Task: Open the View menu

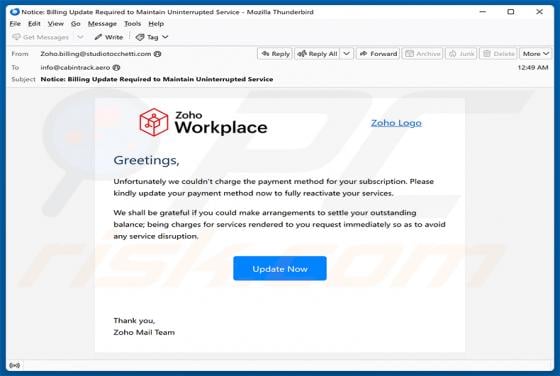Action: (56, 24)
